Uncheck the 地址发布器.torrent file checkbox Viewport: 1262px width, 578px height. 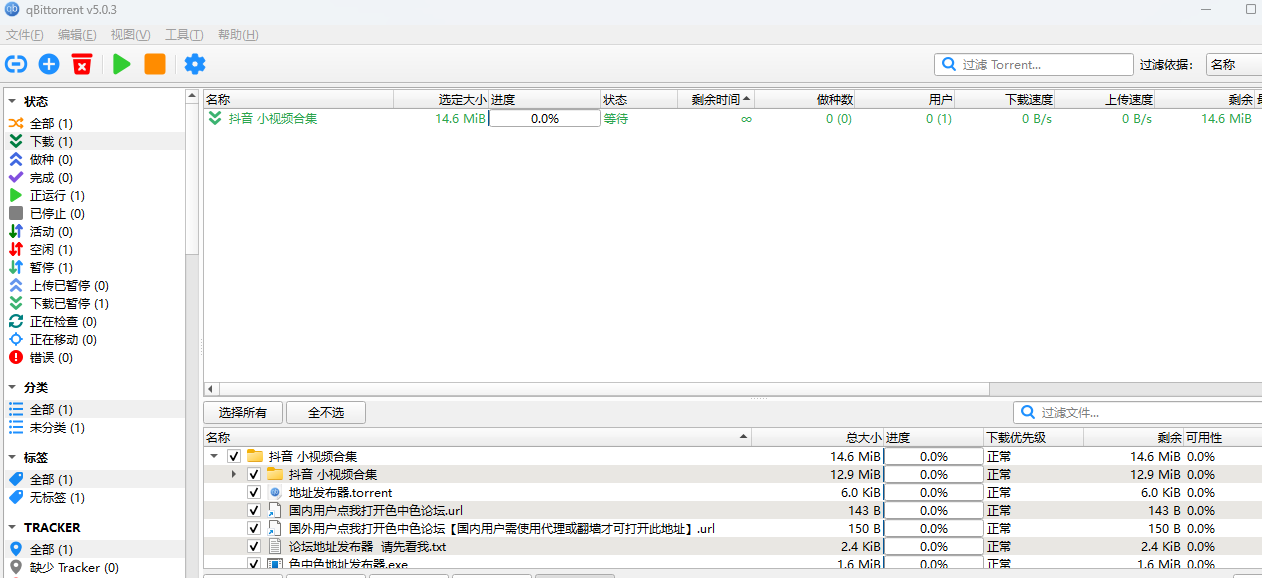pos(254,492)
